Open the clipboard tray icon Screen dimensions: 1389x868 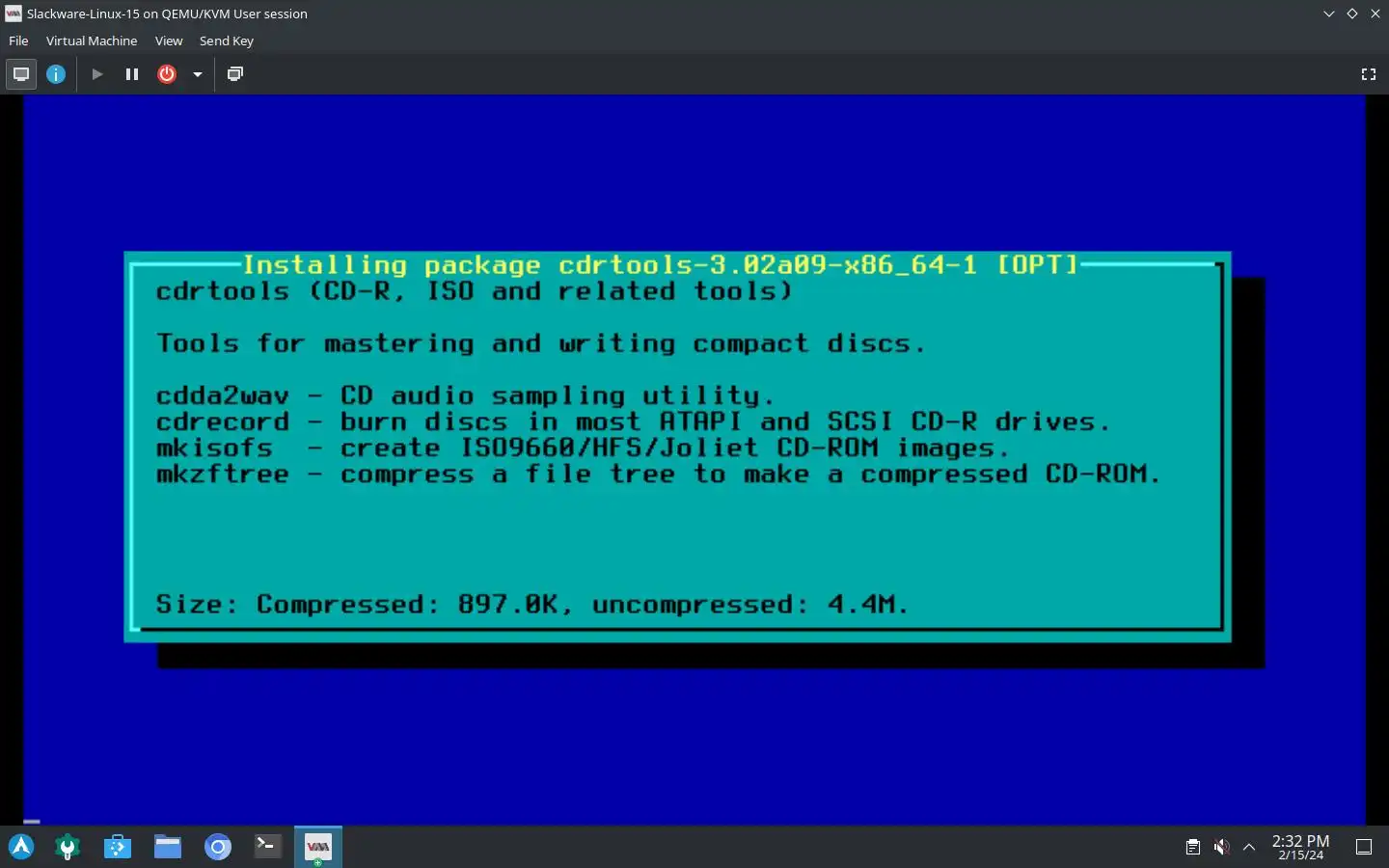coord(1193,847)
